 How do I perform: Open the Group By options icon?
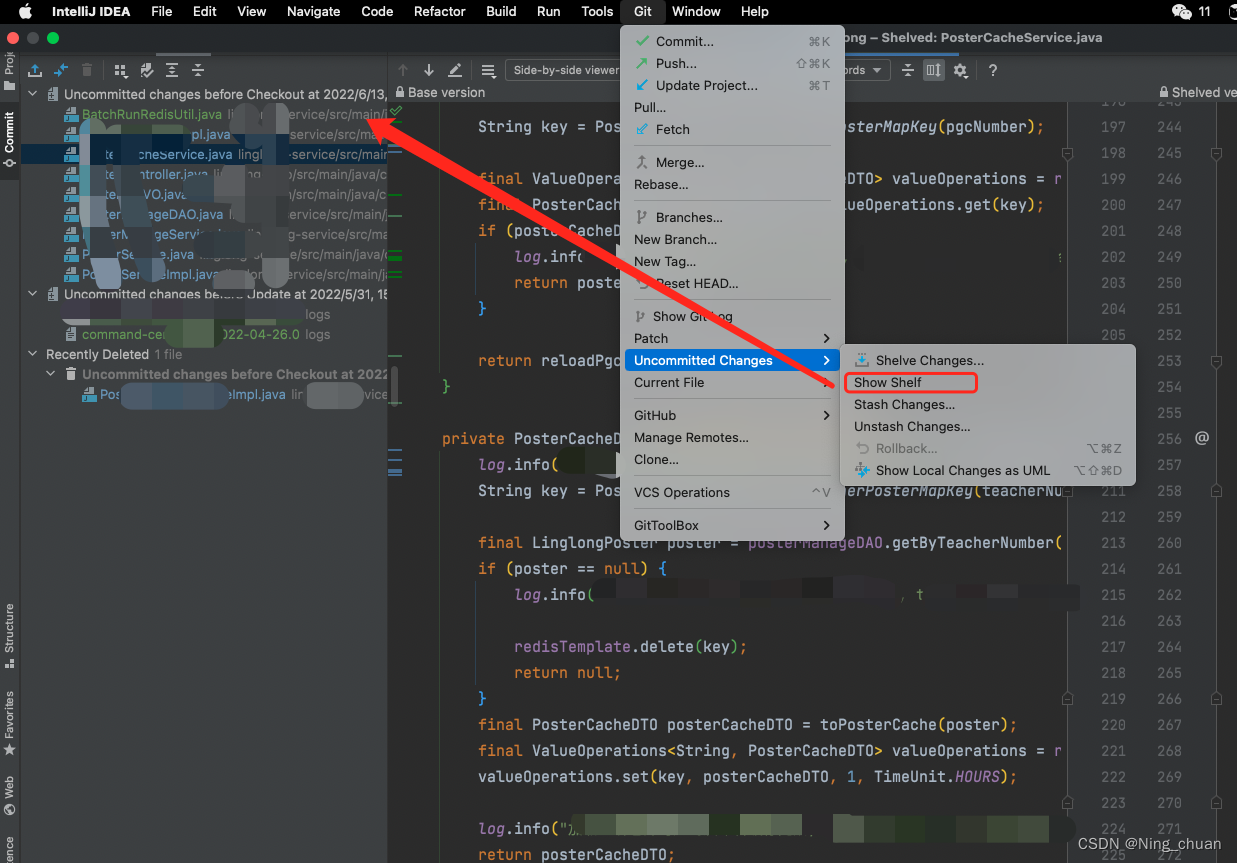tap(121, 70)
